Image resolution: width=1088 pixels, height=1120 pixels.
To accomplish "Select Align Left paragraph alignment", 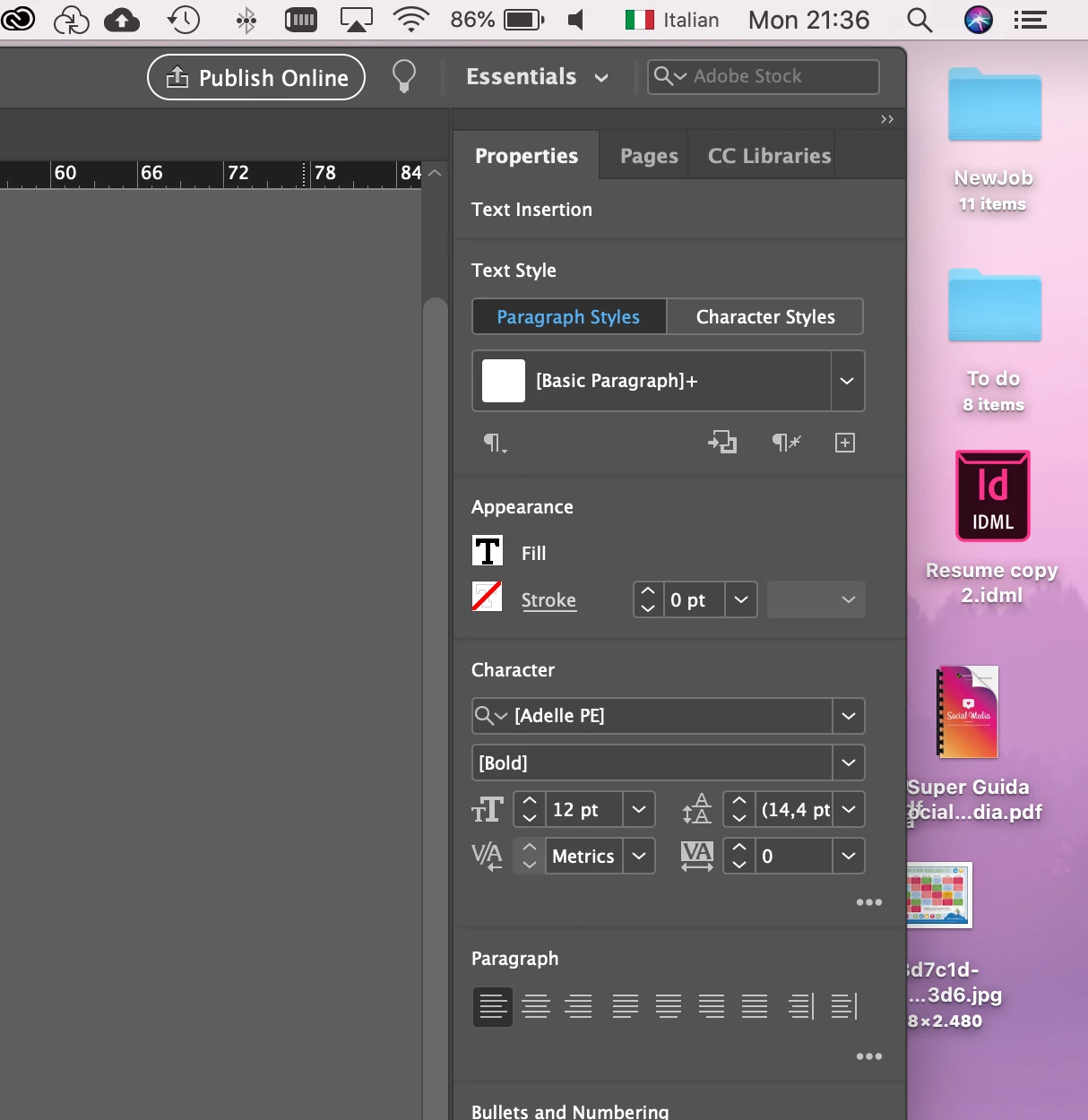I will [x=492, y=1007].
